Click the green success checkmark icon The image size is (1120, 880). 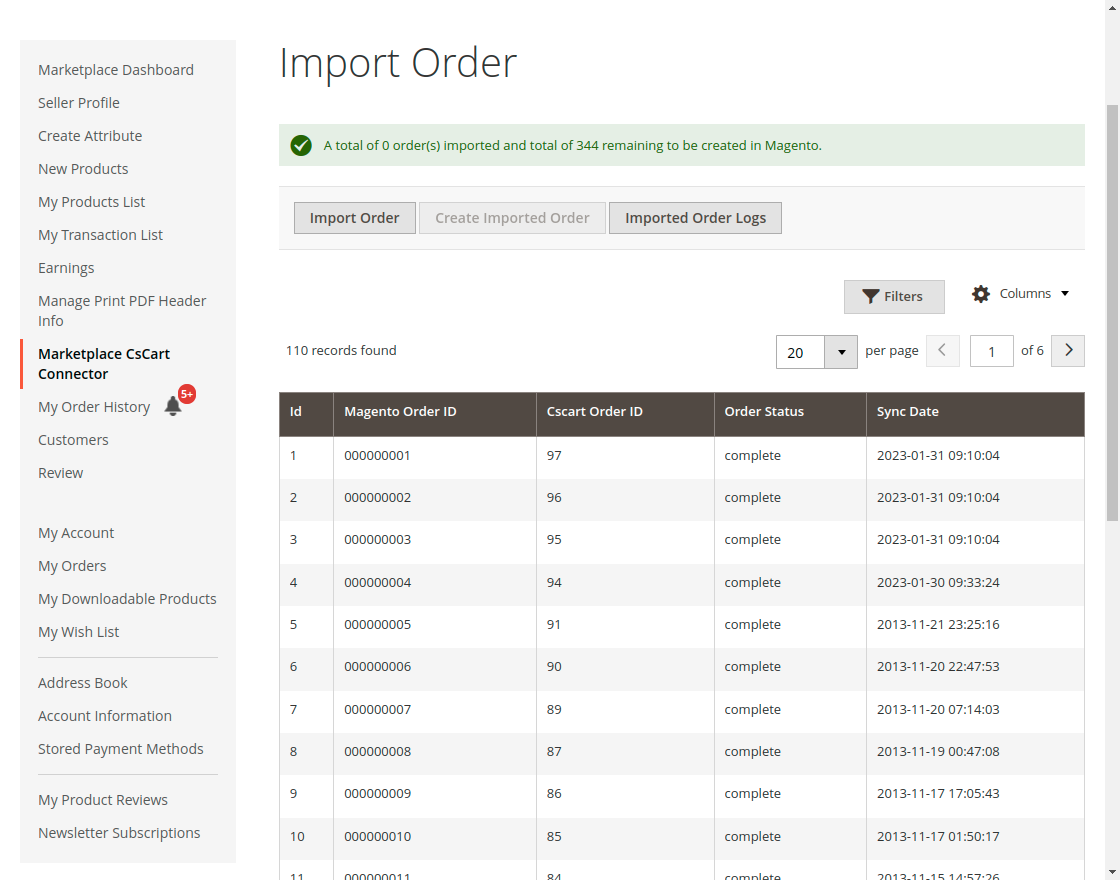click(x=301, y=145)
